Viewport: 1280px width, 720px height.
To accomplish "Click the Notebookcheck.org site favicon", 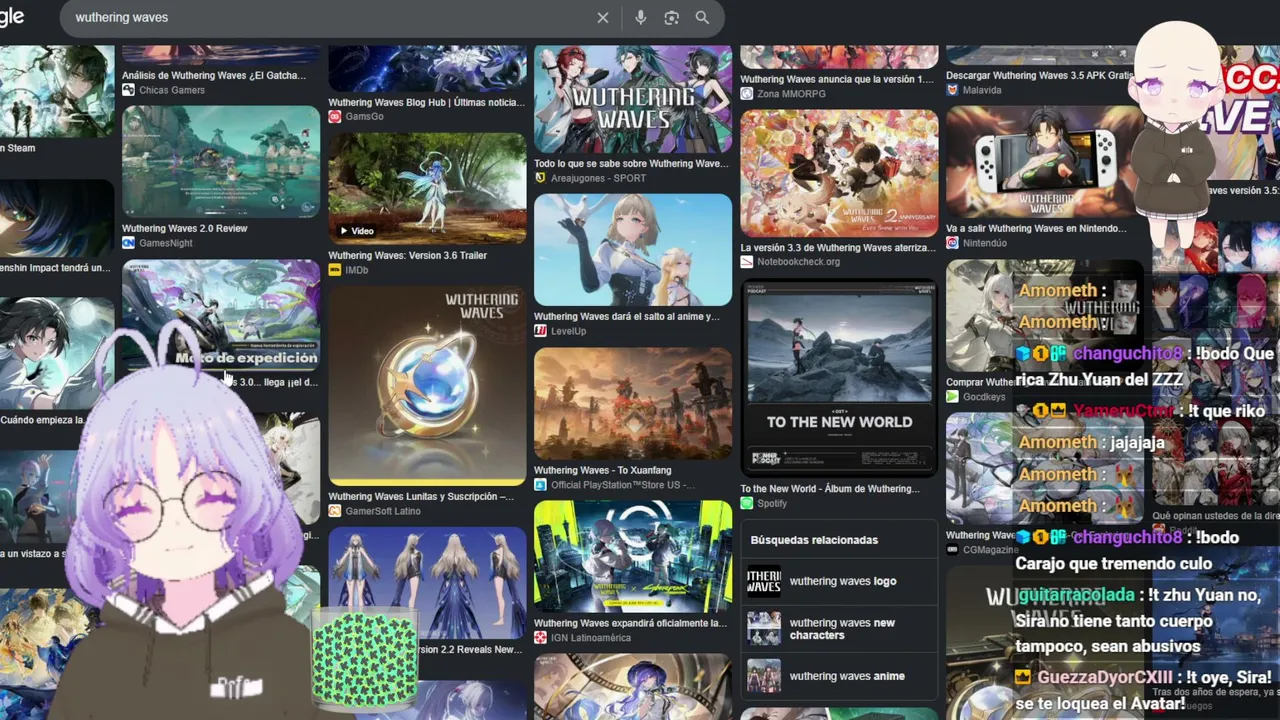I will (x=747, y=262).
